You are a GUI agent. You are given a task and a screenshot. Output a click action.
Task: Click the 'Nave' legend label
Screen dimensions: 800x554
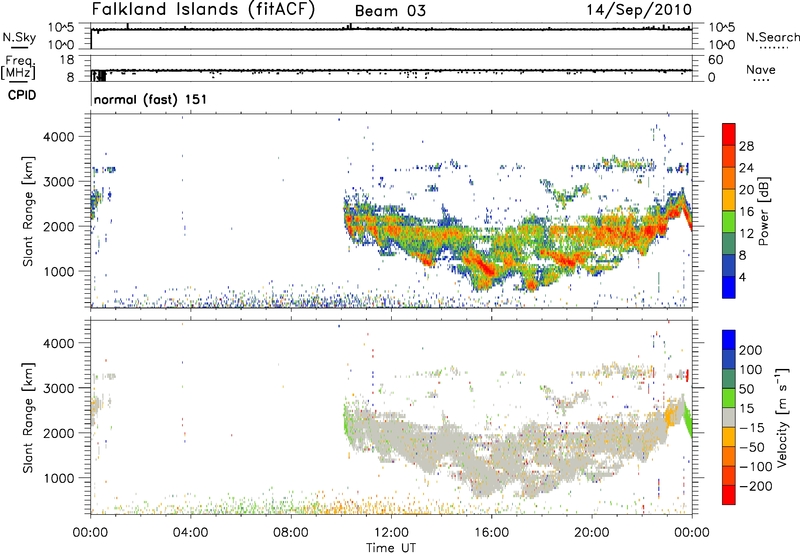tap(761, 69)
